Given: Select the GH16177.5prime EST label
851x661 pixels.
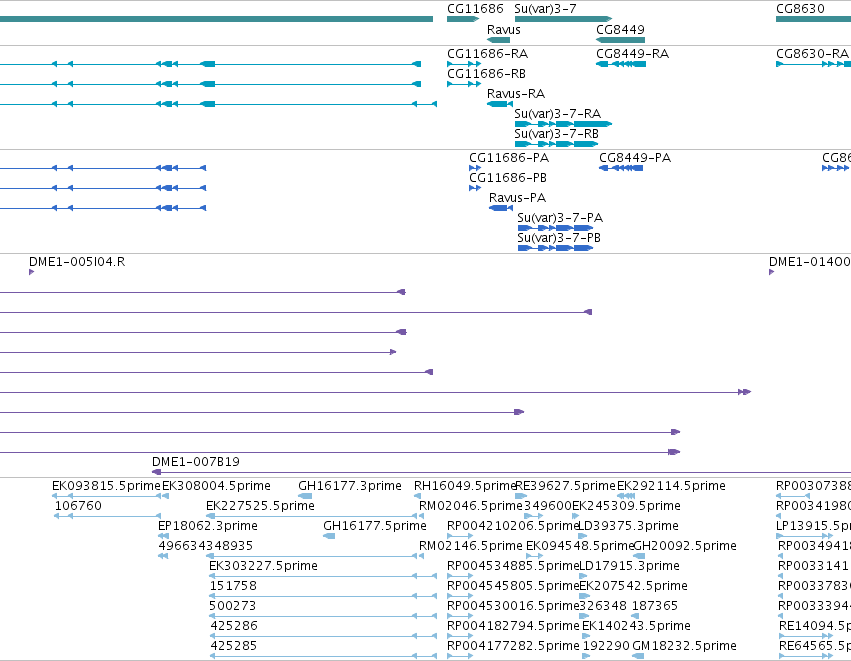Looking at the screenshot, I should click(x=374, y=526).
